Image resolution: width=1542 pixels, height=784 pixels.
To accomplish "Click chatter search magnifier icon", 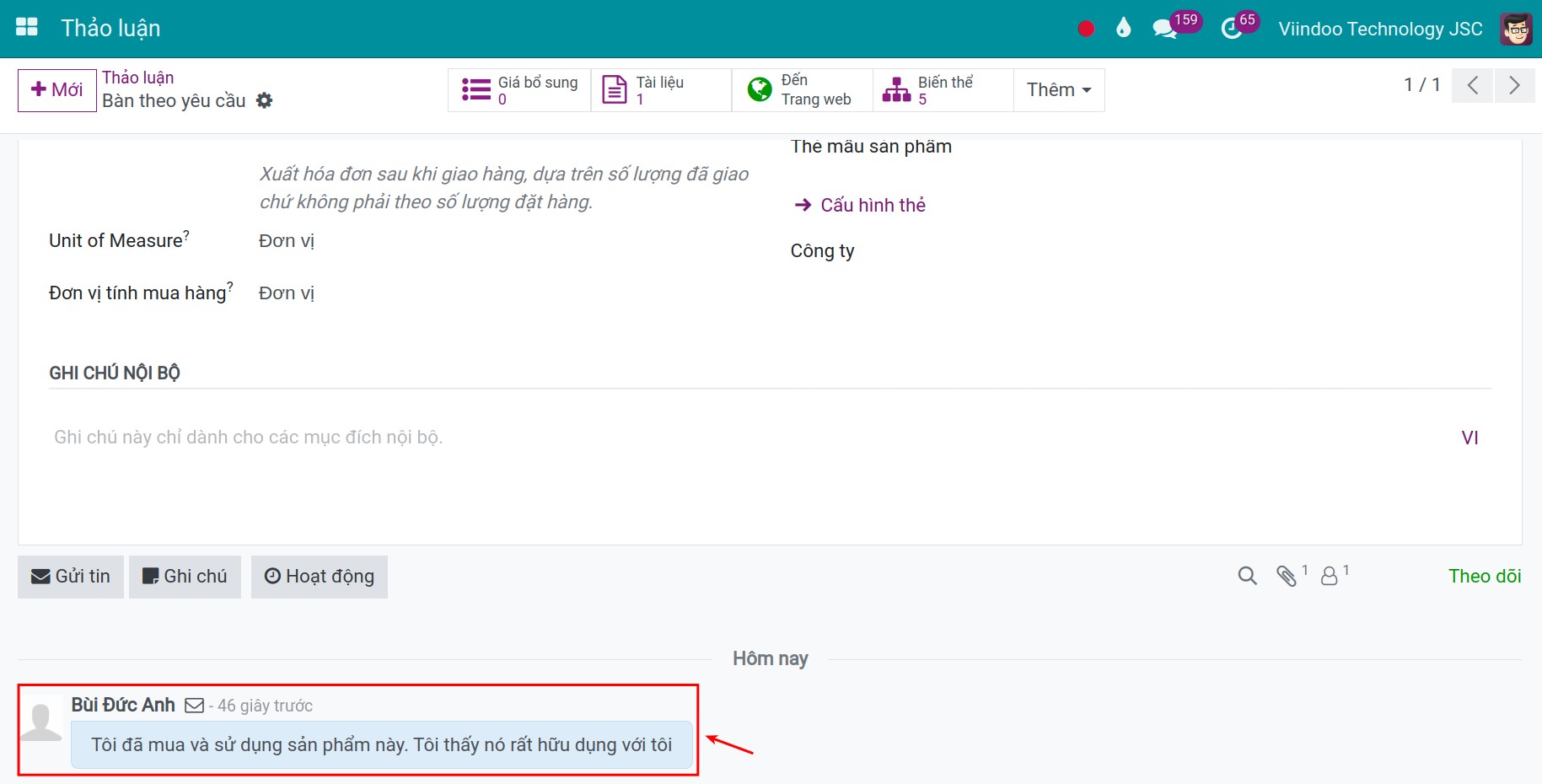I will pyautogui.click(x=1248, y=576).
